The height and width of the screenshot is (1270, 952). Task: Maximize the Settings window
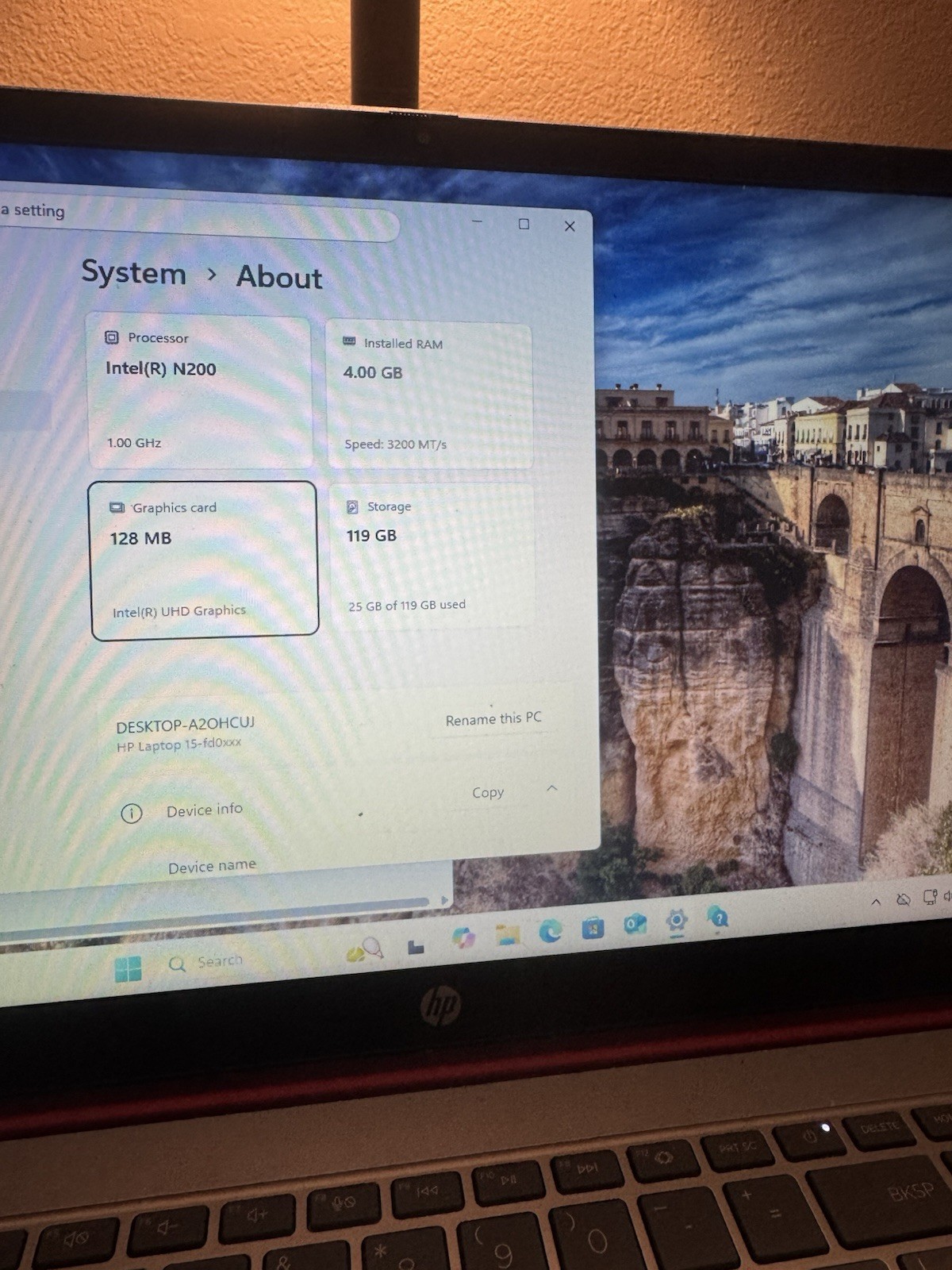[x=524, y=224]
